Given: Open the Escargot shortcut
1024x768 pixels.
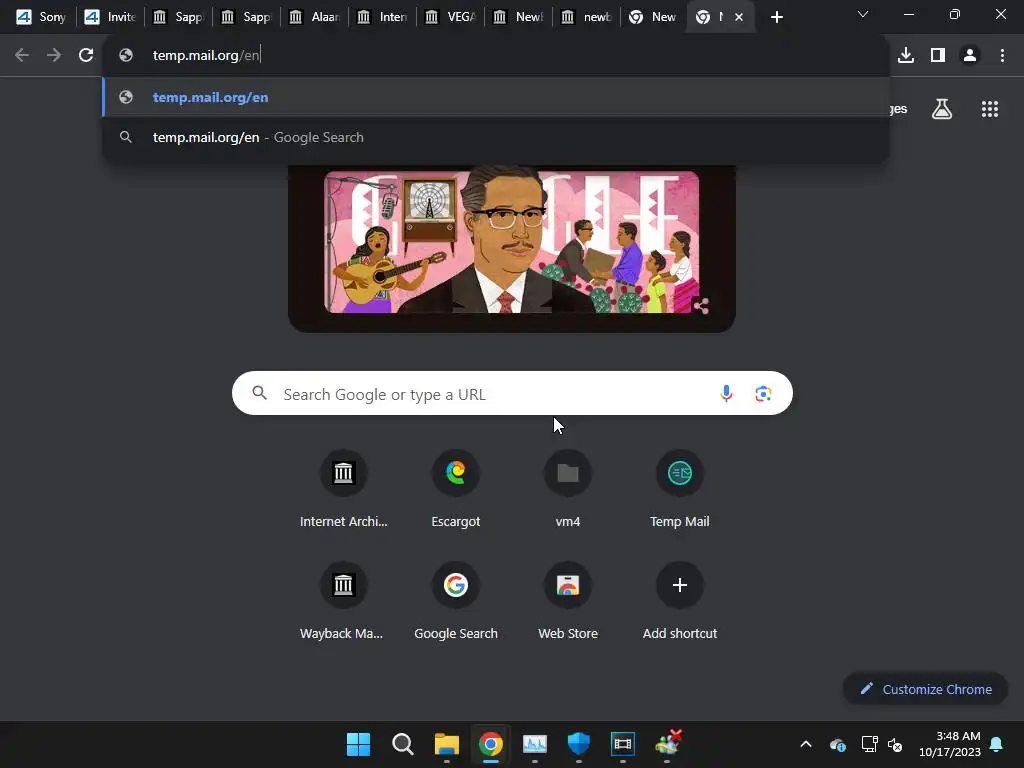Looking at the screenshot, I should [x=456, y=488].
